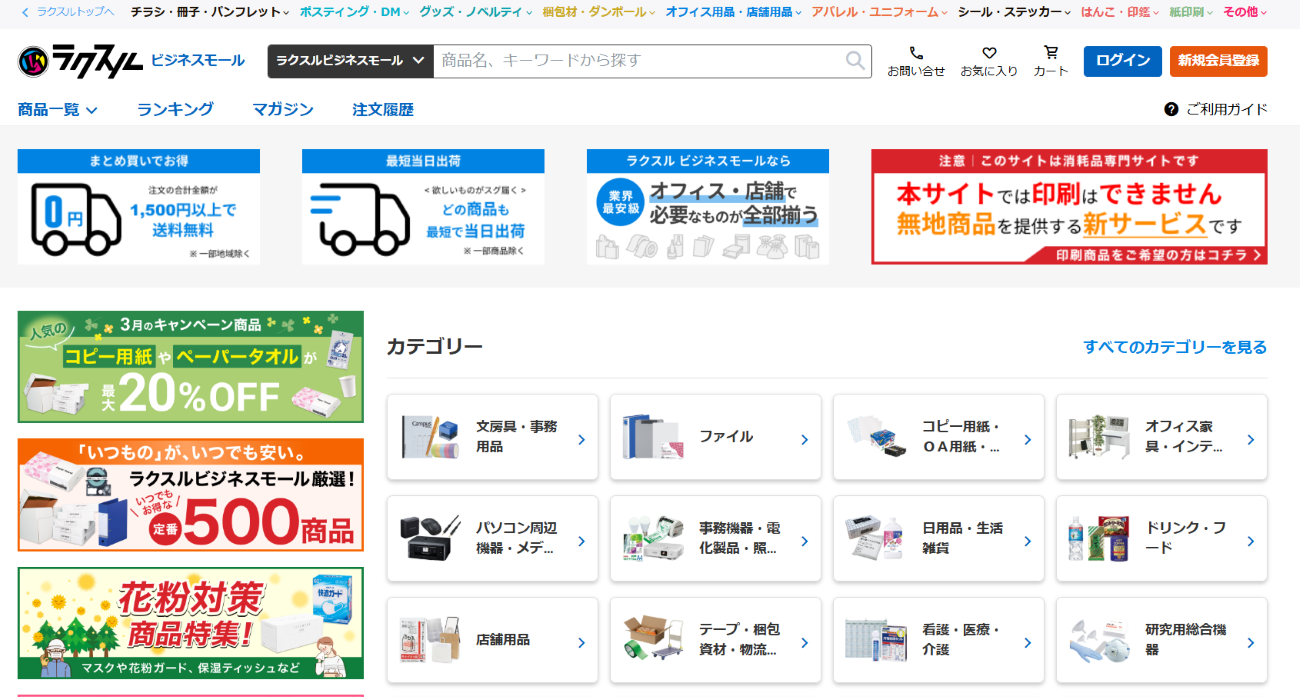Click the question mark guide icon

(x=1171, y=109)
